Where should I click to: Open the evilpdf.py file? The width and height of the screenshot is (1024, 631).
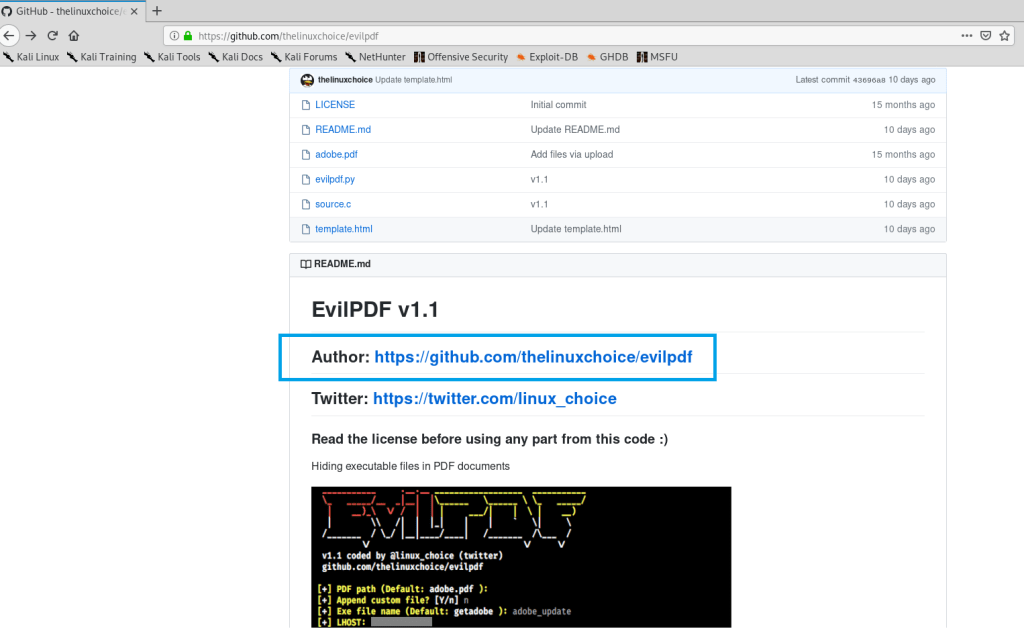point(335,179)
